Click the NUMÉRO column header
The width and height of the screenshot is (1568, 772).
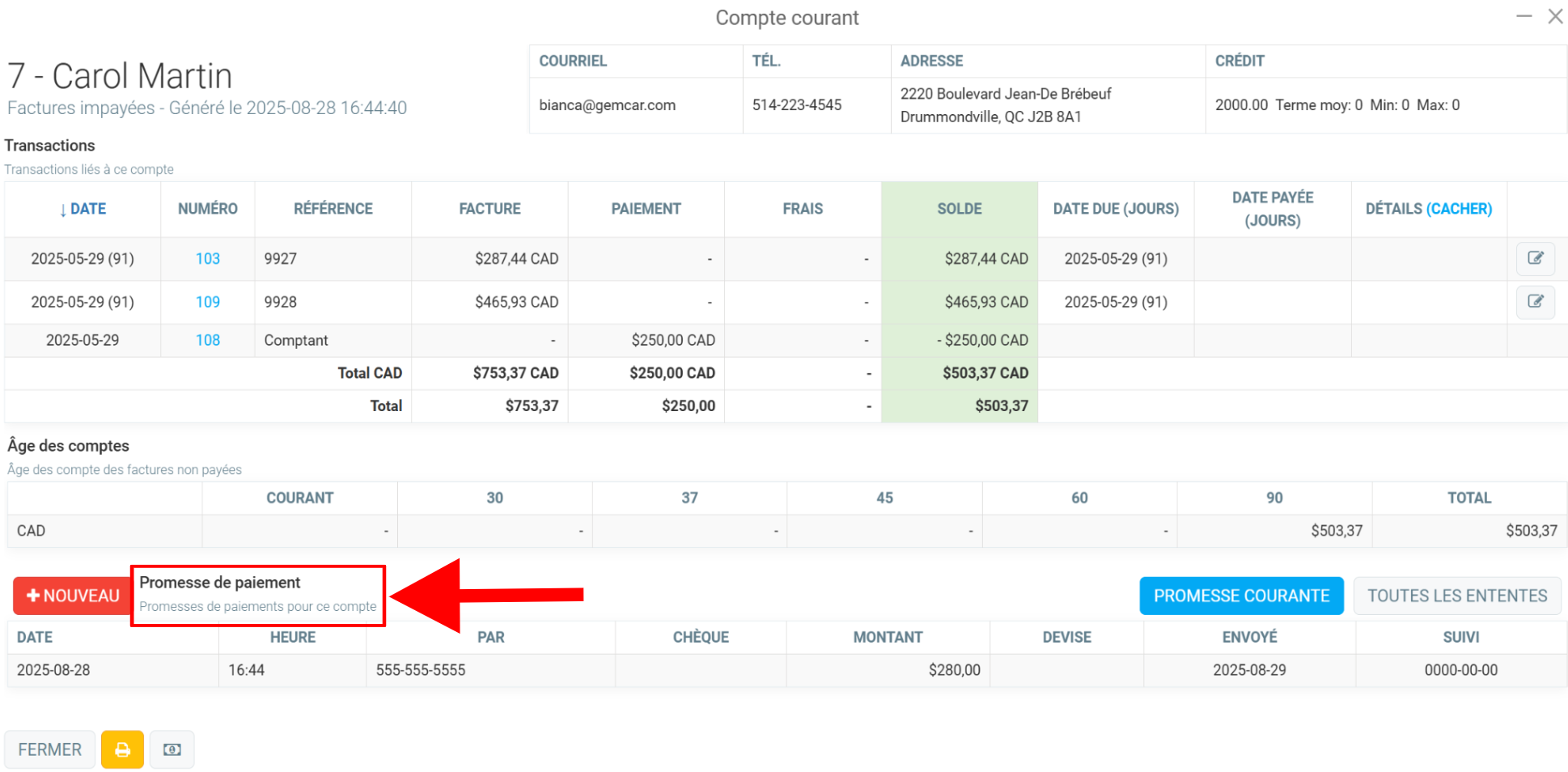208,209
